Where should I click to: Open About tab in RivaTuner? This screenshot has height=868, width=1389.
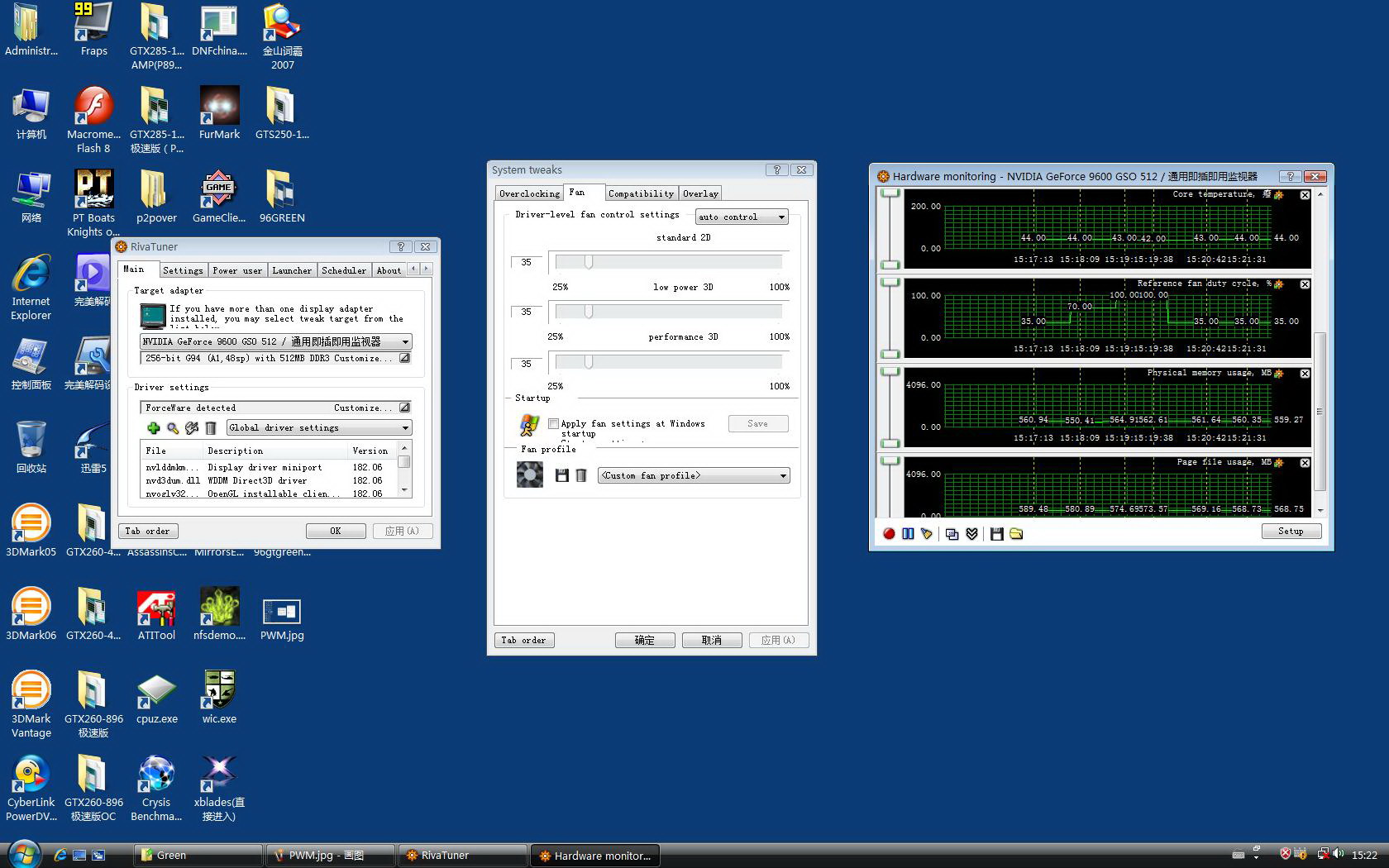click(389, 270)
